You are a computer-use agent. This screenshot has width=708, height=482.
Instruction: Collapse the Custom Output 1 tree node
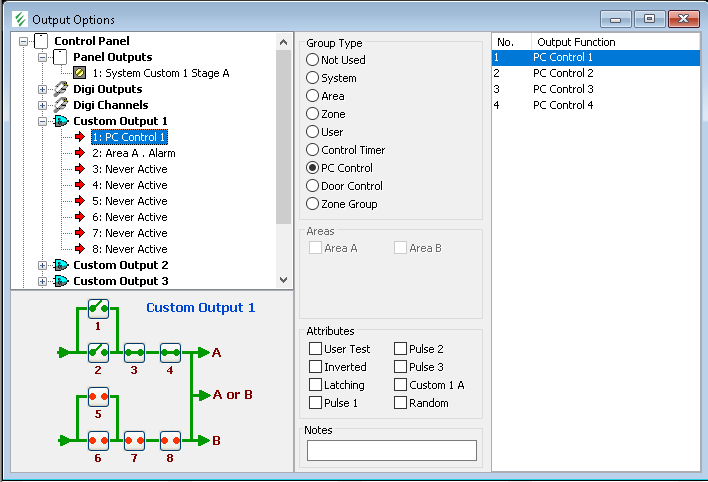coord(42,121)
